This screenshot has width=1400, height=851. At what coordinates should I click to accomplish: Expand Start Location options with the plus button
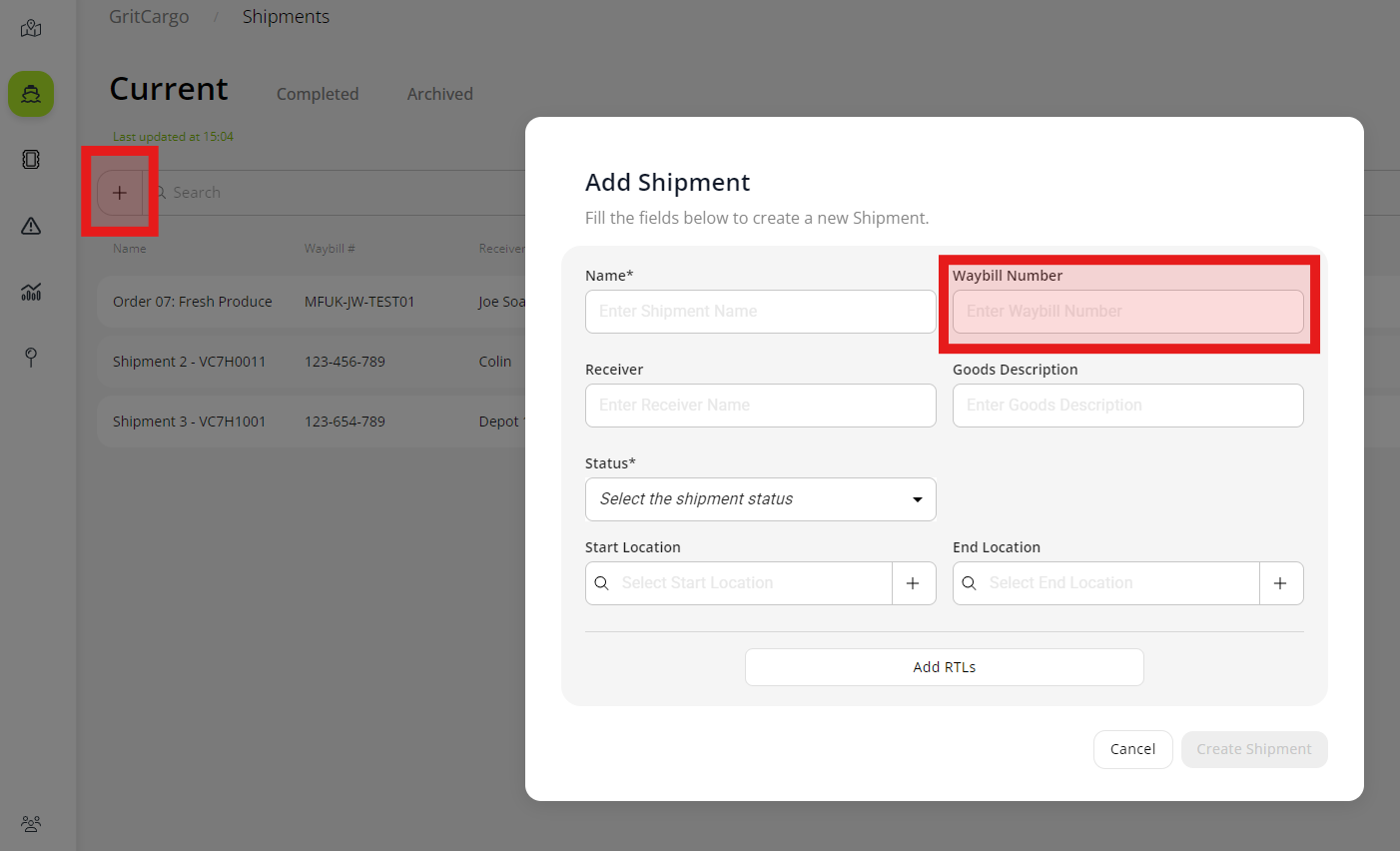[x=914, y=582]
